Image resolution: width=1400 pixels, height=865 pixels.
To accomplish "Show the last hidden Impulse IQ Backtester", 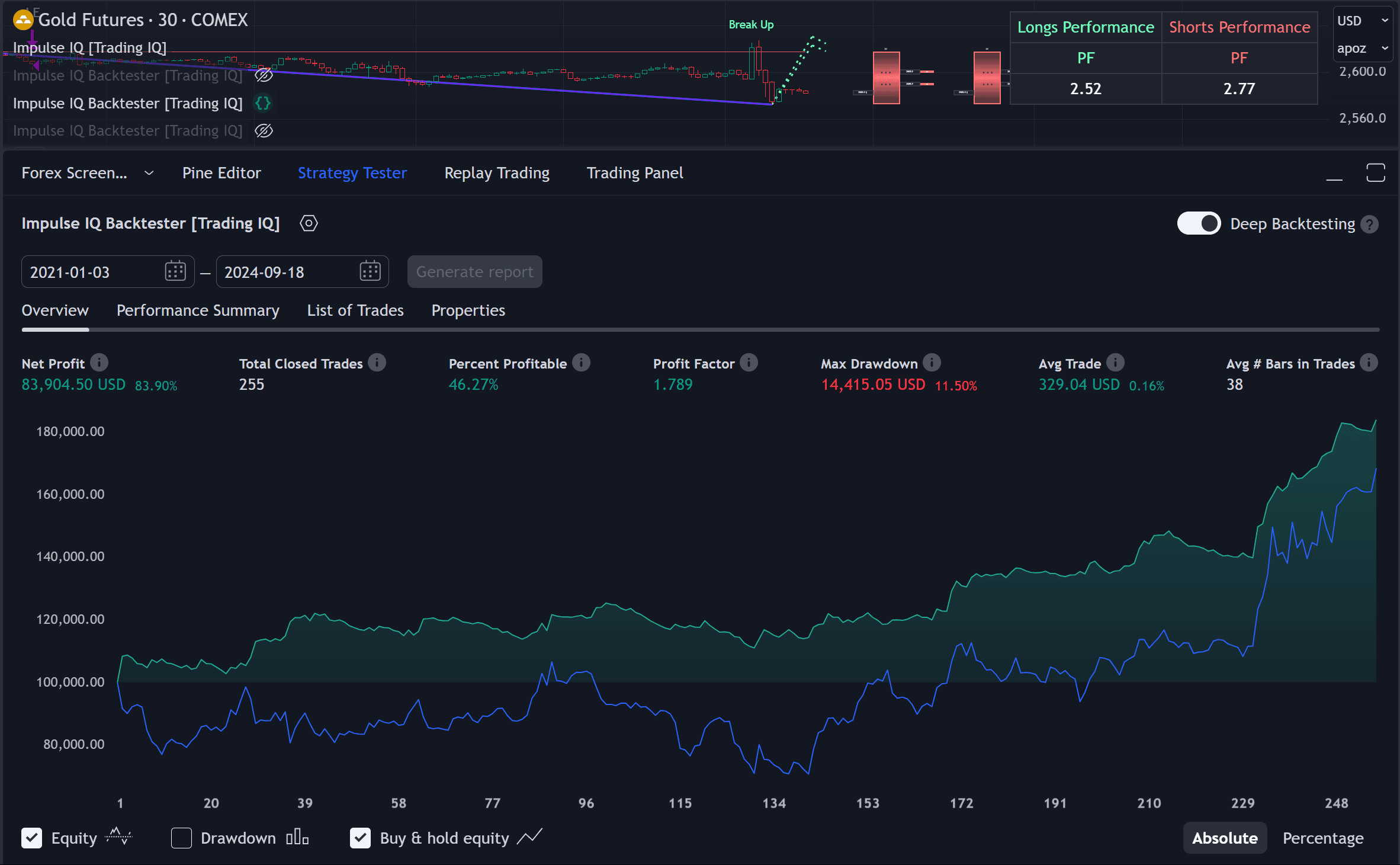I will point(264,131).
